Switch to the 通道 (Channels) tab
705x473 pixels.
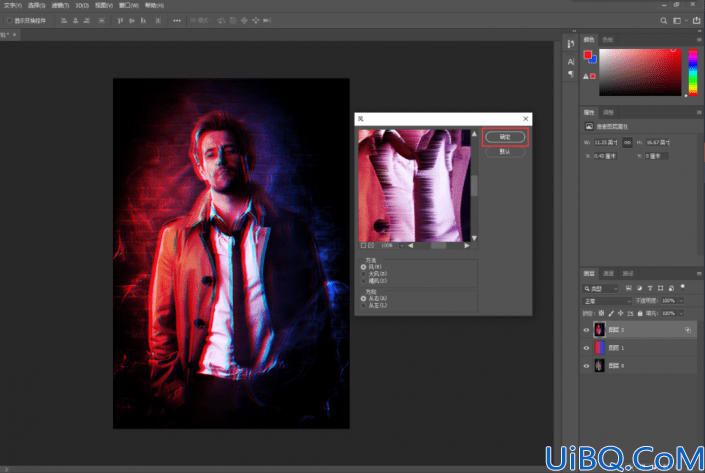click(x=608, y=273)
